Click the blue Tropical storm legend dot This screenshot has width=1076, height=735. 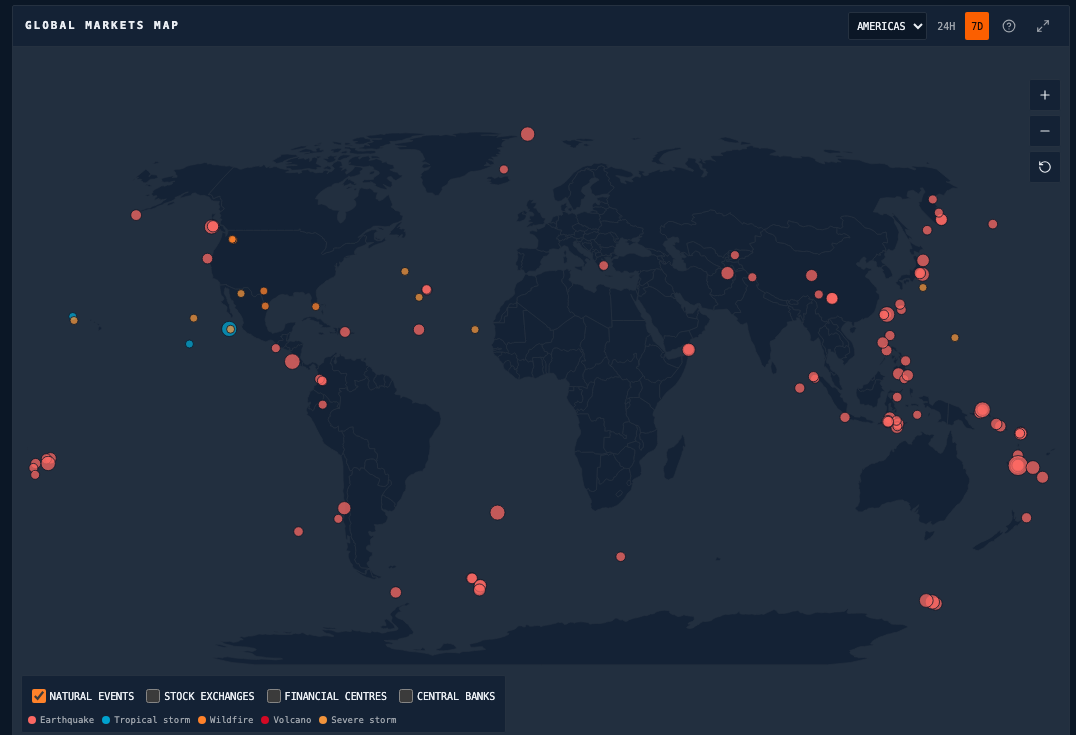(106, 720)
